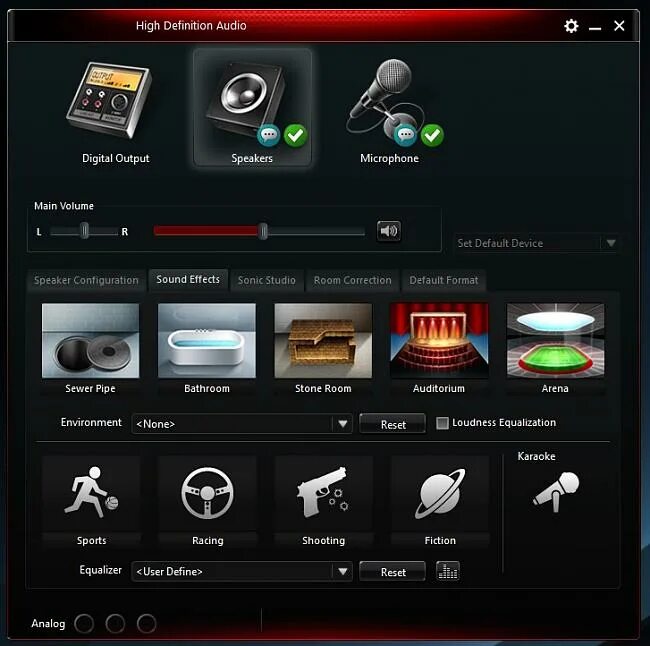Click the second Analog jack circle
The width and height of the screenshot is (650, 646).
115,623
